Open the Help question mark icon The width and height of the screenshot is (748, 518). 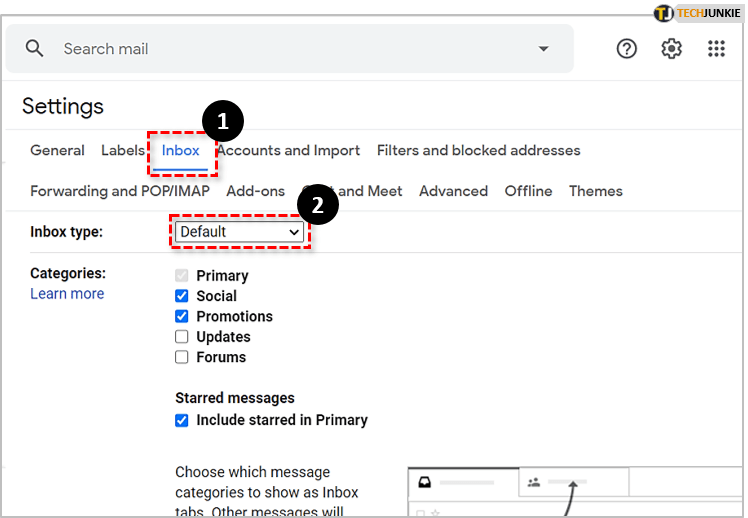pyautogui.click(x=627, y=49)
